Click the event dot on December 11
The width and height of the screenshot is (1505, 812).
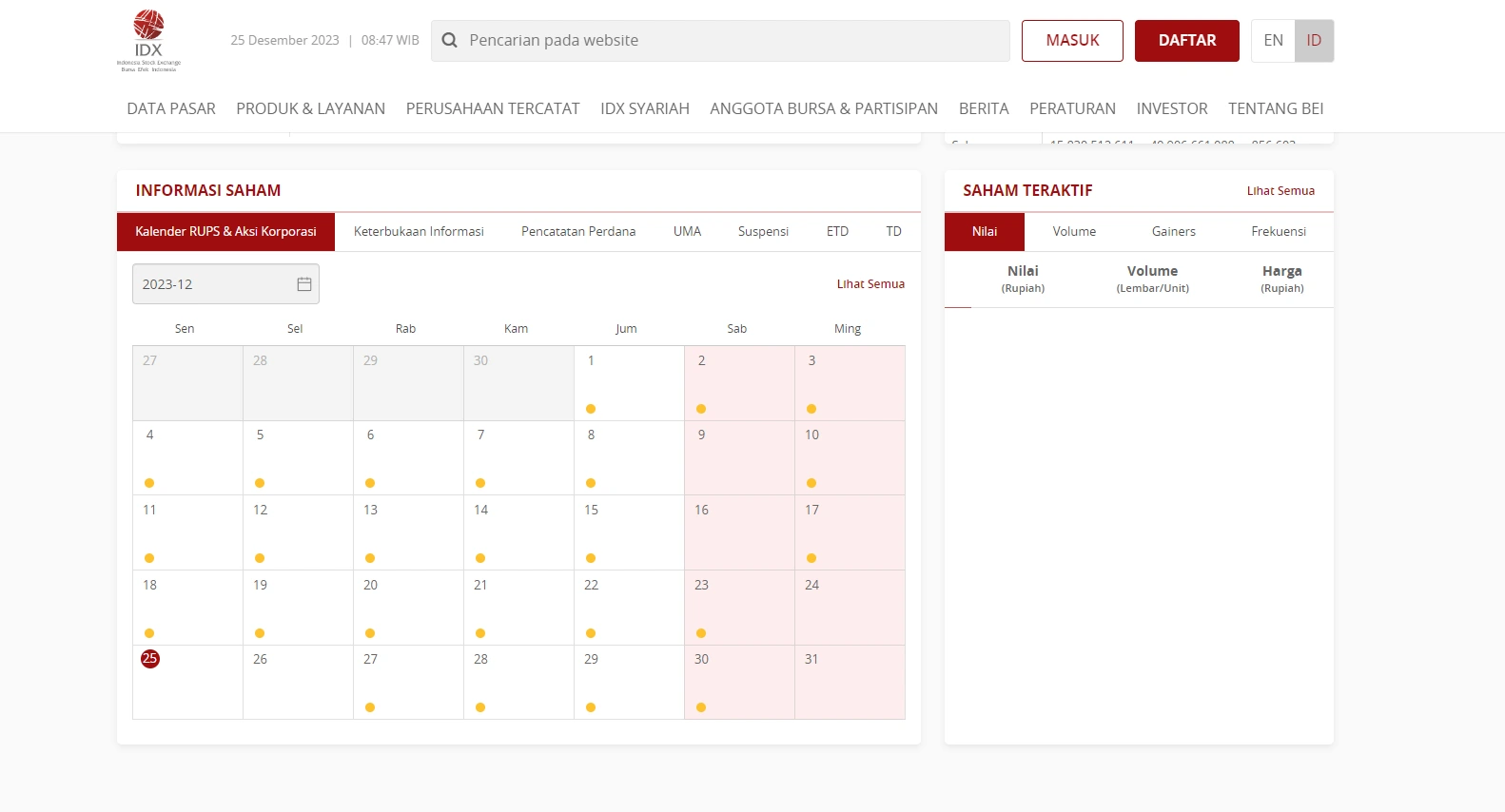point(149,558)
